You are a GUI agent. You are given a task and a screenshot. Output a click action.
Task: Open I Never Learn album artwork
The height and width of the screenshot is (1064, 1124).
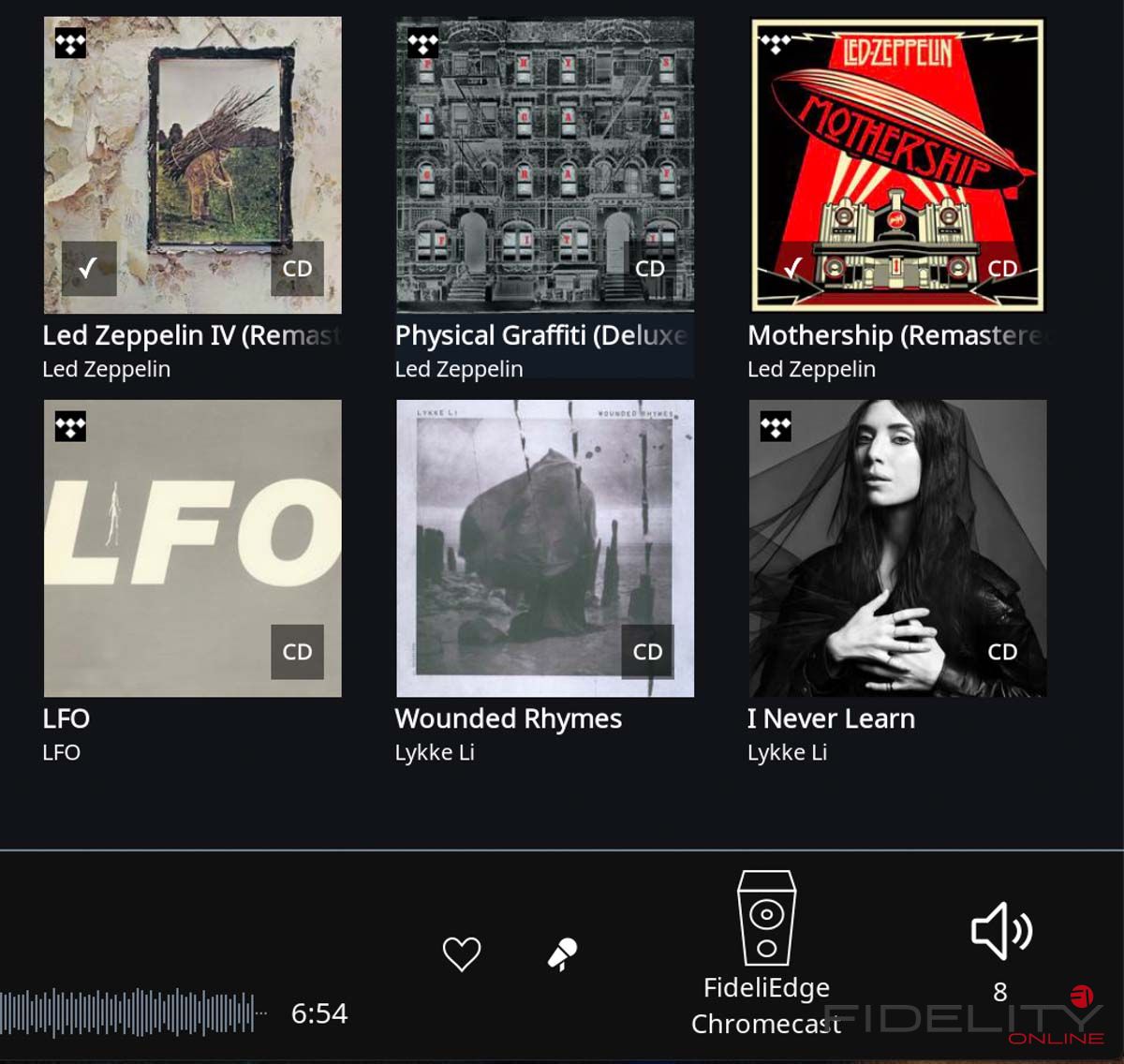(897, 548)
